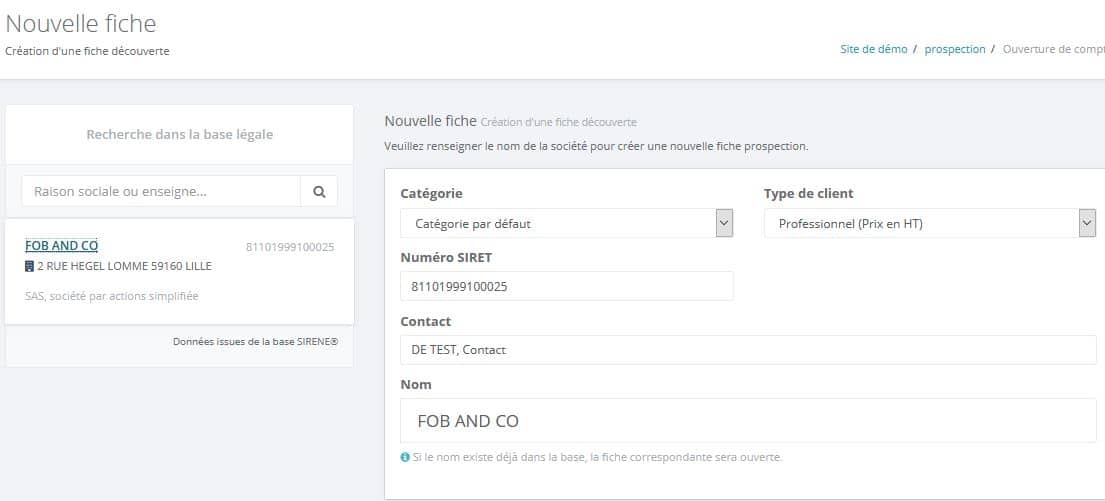The height and width of the screenshot is (501, 1105).
Task: Click the info icon below the Nom field
Action: [x=405, y=457]
